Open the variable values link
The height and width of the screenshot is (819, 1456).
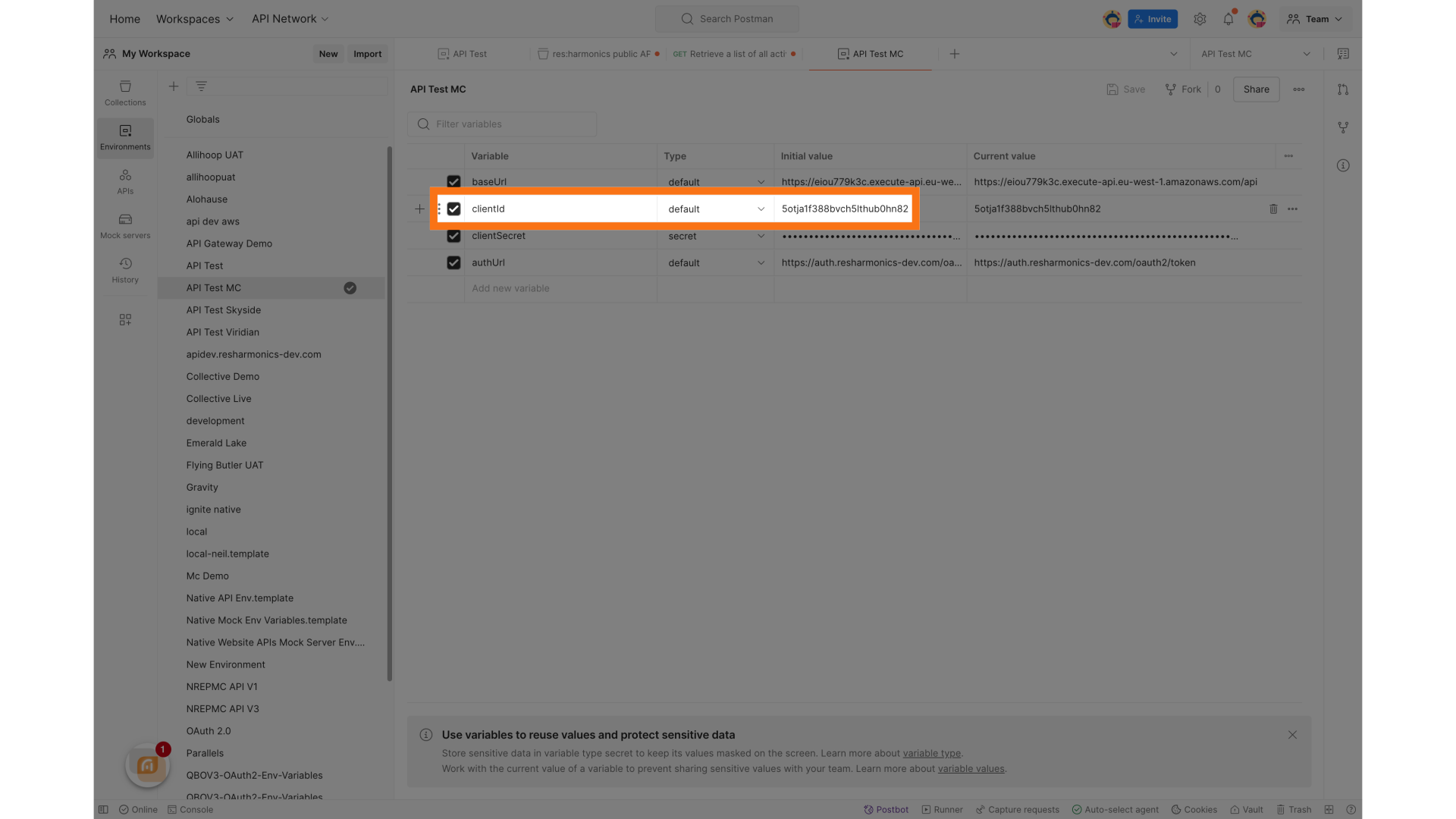pyautogui.click(x=971, y=768)
